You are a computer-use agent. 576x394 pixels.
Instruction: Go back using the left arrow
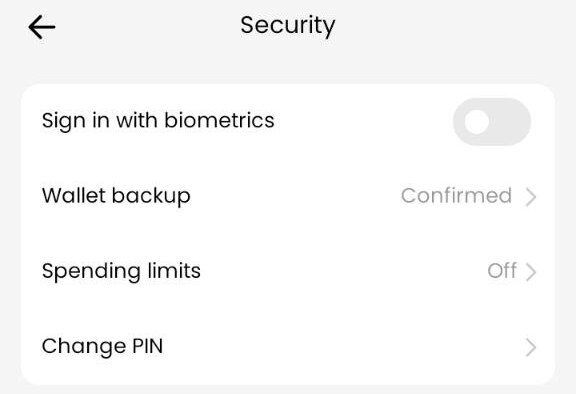tap(42, 27)
